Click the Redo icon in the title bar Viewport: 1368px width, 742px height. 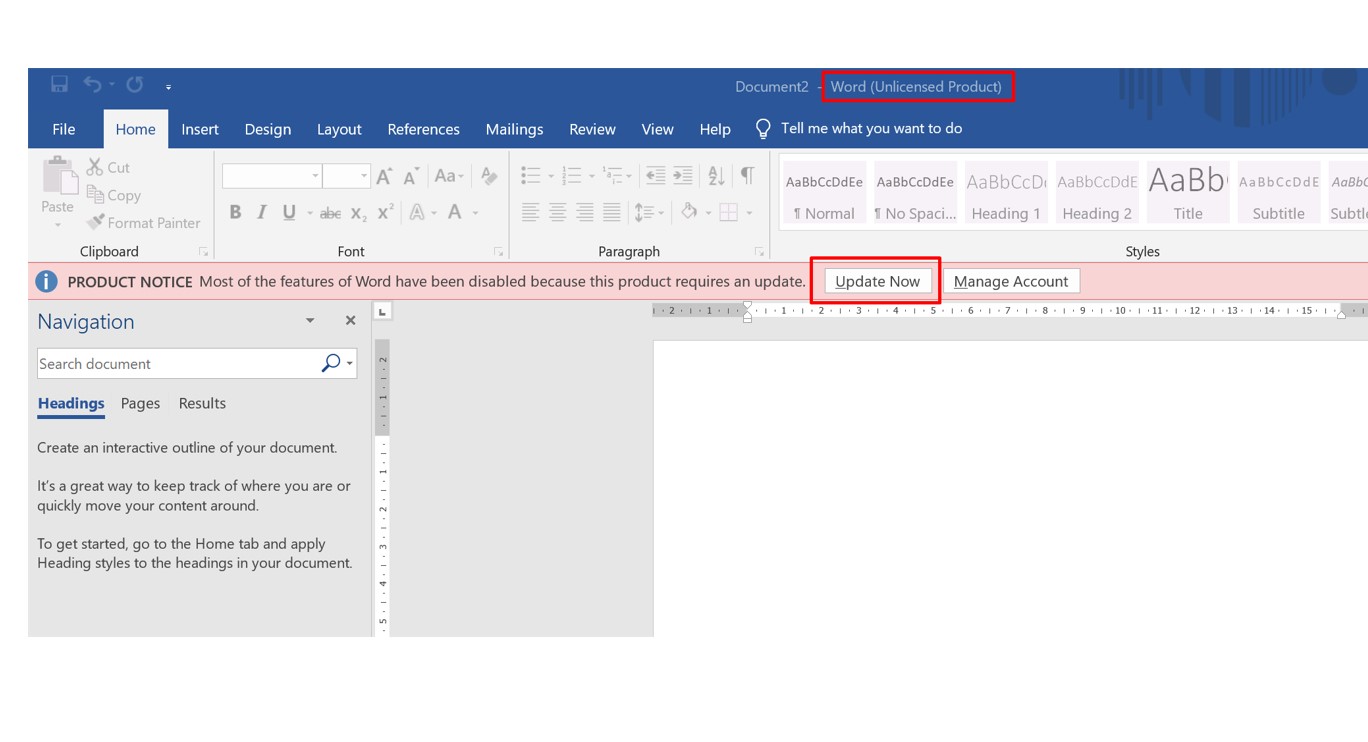pos(135,85)
